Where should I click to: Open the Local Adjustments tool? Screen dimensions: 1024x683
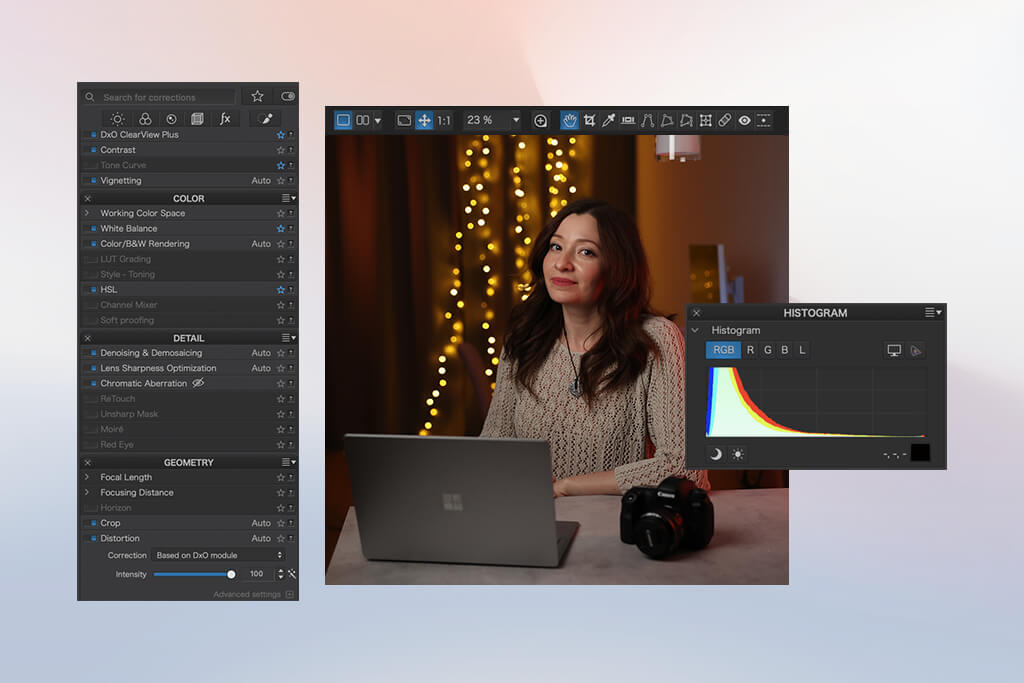click(x=763, y=120)
